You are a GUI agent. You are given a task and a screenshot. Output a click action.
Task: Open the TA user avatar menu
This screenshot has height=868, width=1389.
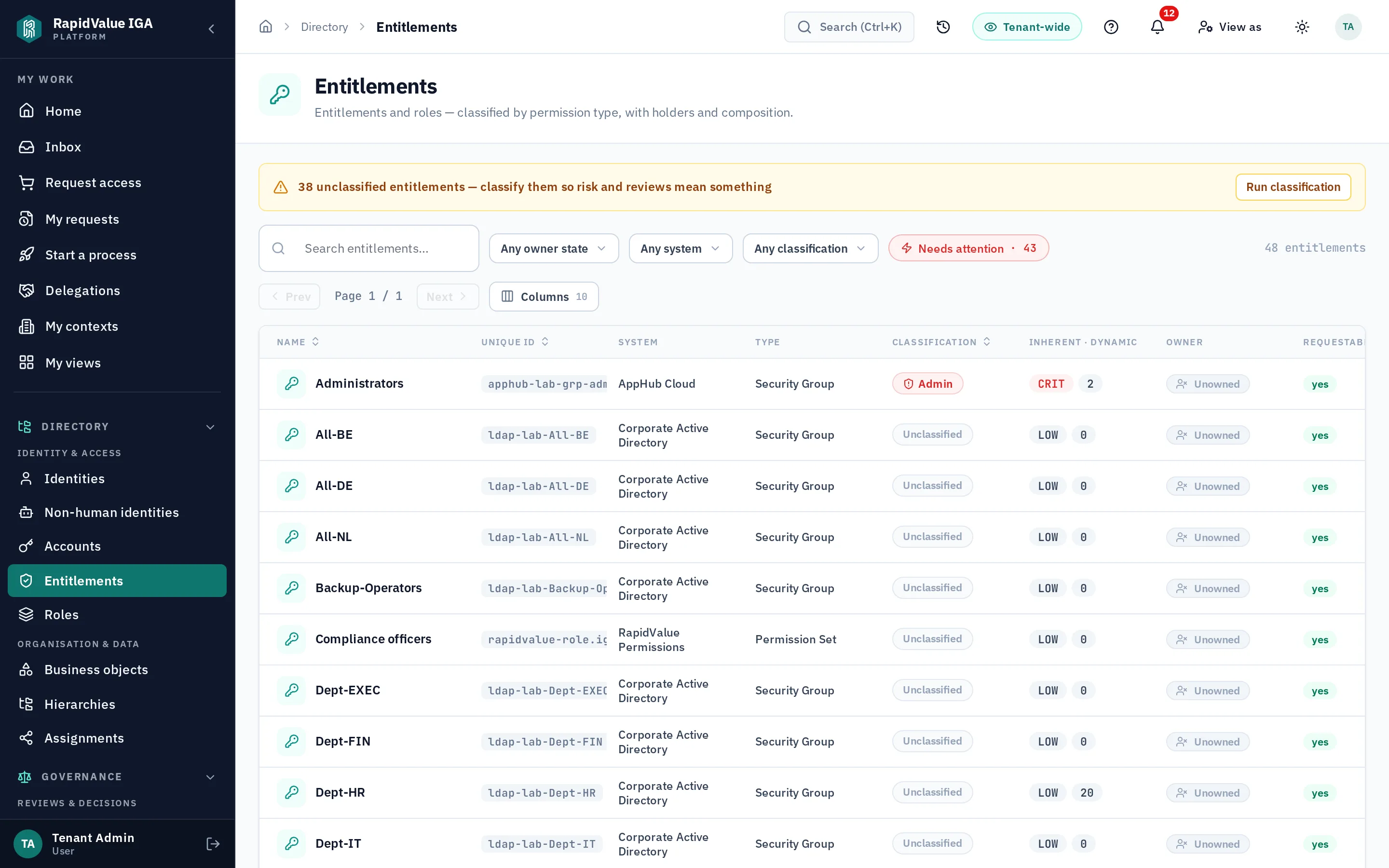coord(1348,27)
